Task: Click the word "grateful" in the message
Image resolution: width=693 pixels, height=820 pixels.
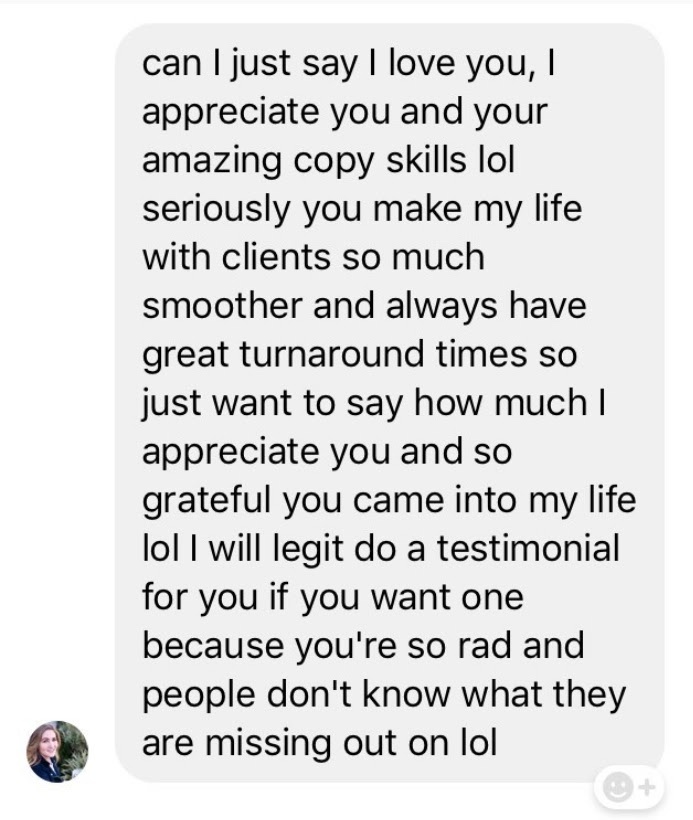Action: (208, 500)
